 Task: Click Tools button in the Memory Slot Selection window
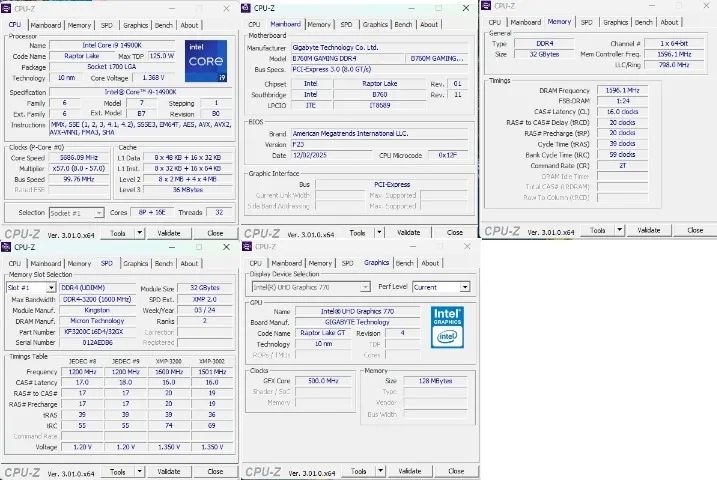[118, 471]
